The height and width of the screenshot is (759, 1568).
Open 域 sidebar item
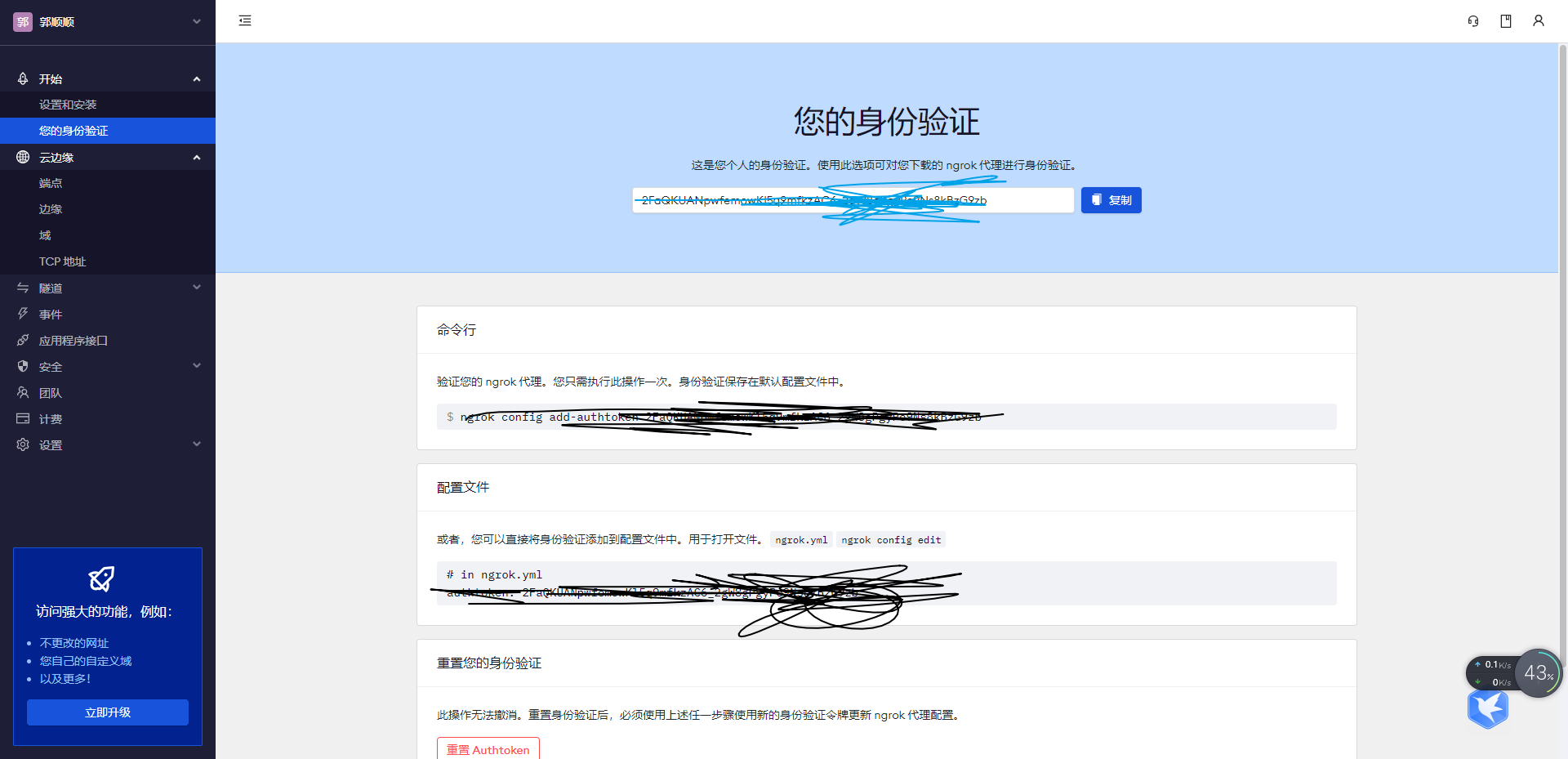[x=108, y=235]
